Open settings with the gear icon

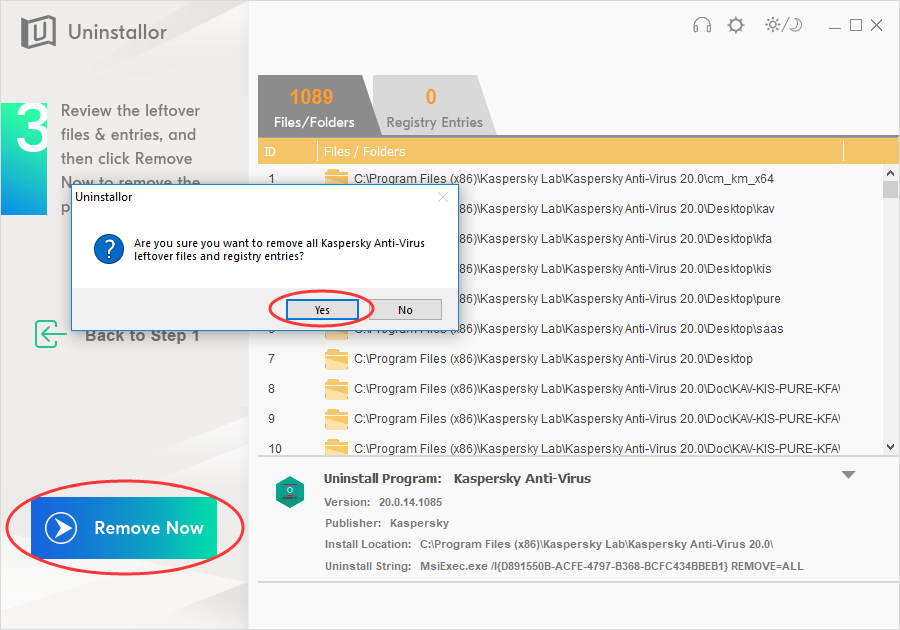point(736,25)
